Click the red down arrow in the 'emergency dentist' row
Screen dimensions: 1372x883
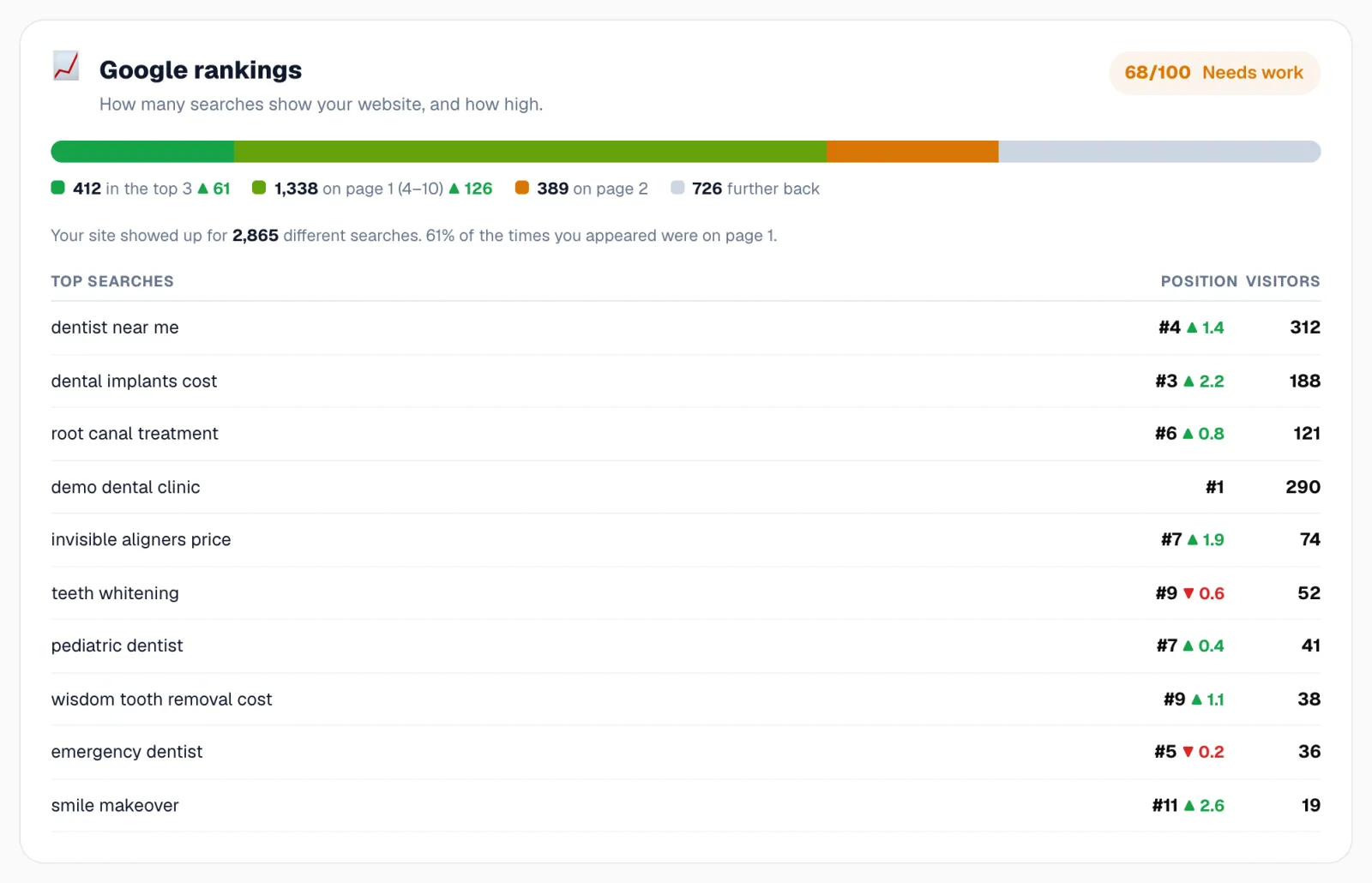1188,752
